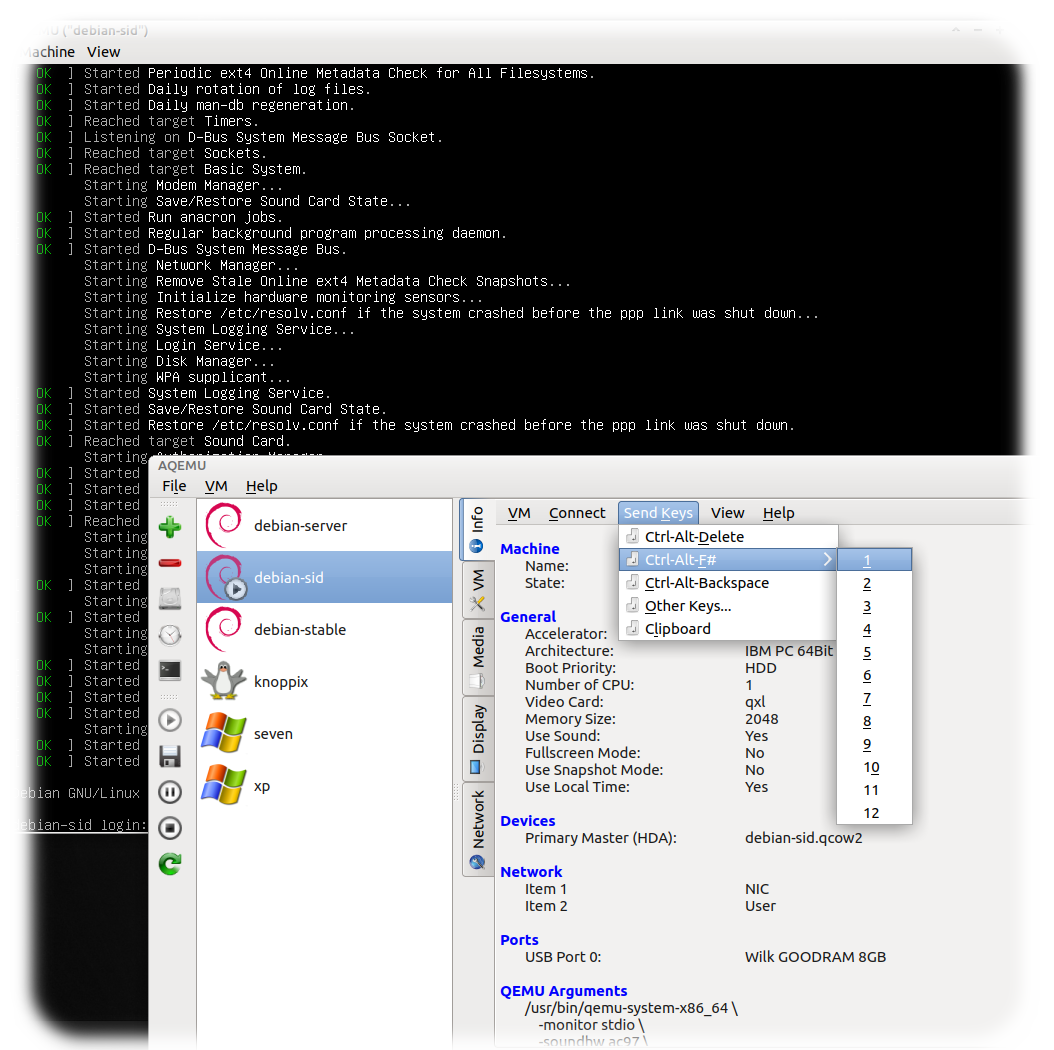Open the terminal console icon in toolbar
This screenshot has width=1054, height=1050.
[170, 670]
